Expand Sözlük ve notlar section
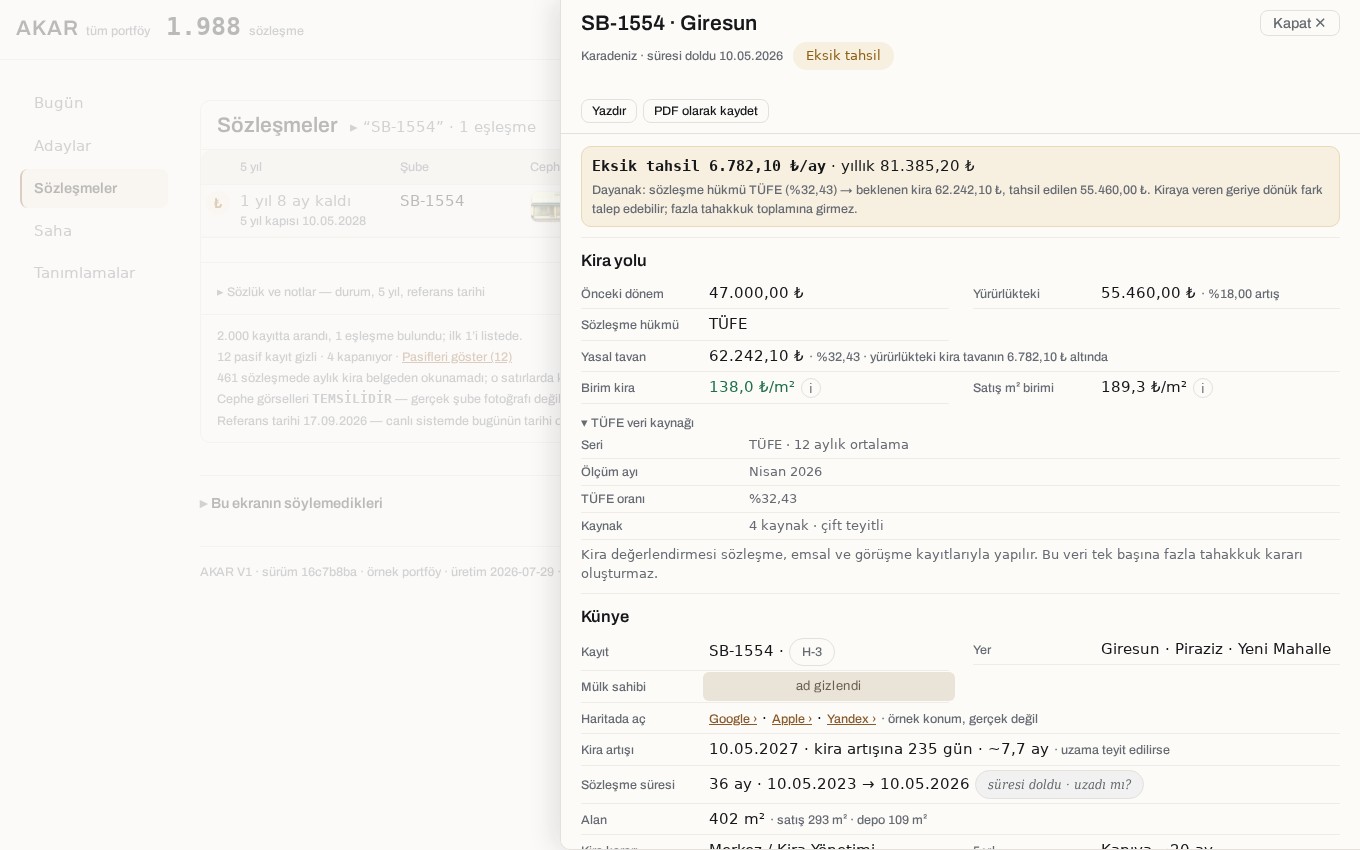Image resolution: width=1360 pixels, height=850 pixels. click(x=351, y=292)
